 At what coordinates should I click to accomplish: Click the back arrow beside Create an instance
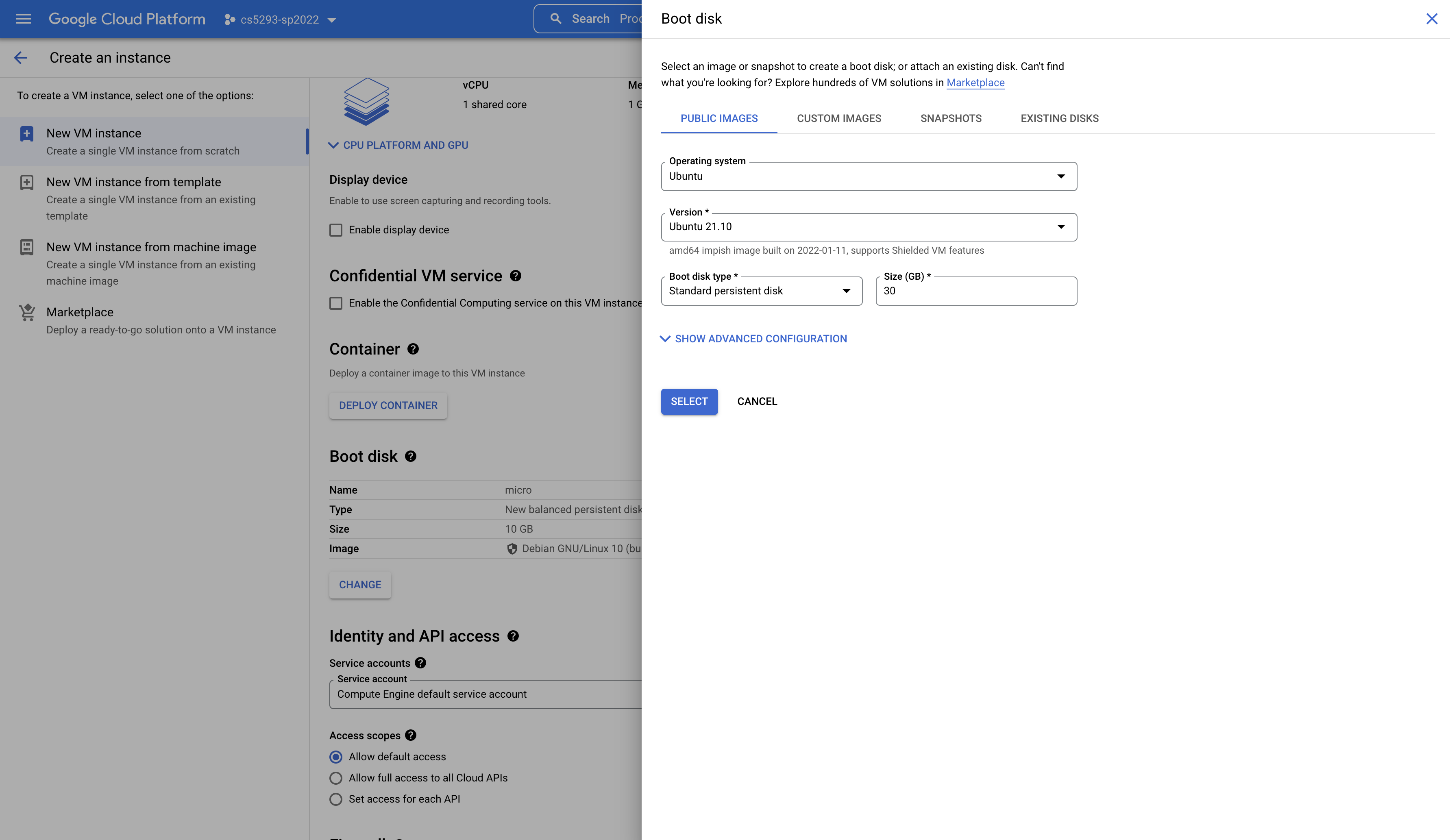tap(21, 58)
